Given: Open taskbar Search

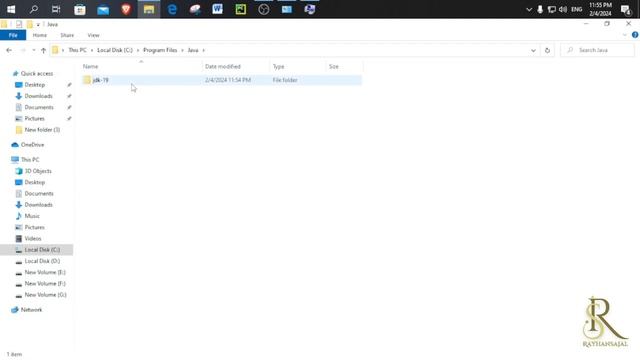Looking at the screenshot, I should coord(34,9).
